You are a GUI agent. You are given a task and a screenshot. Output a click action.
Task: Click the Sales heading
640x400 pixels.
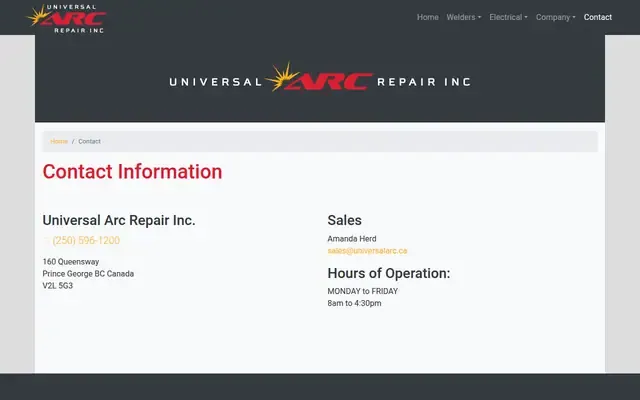344,220
